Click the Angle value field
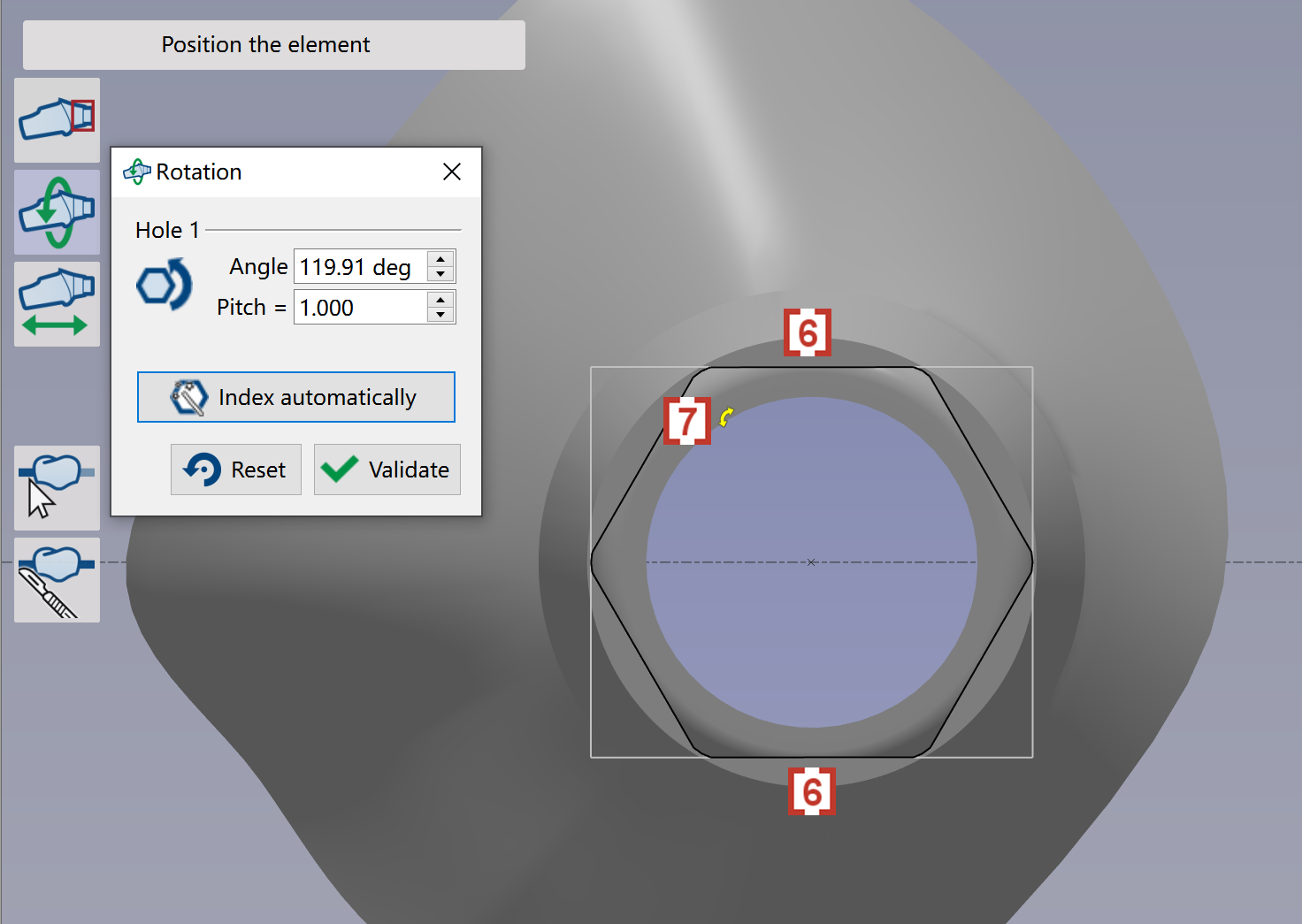The image size is (1302, 924). (360, 267)
